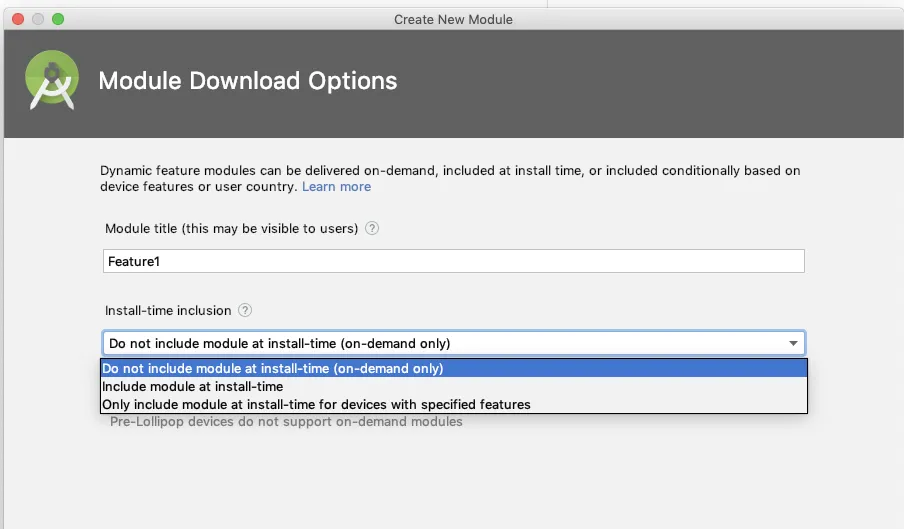Image resolution: width=904 pixels, height=529 pixels.
Task: Maximize the window with the green button
Action: pos(57,19)
